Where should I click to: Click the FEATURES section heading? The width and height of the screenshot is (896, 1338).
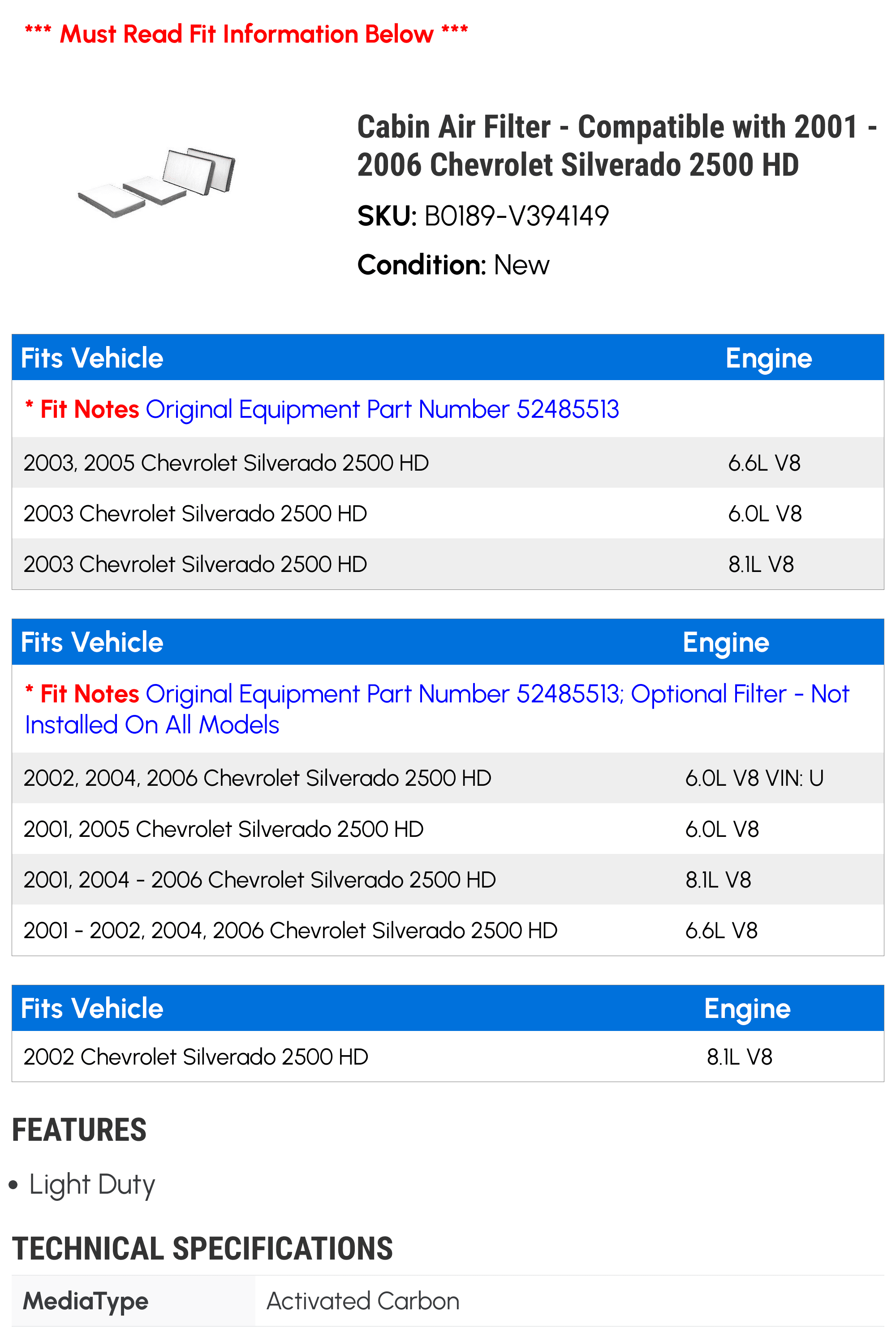(x=79, y=1130)
